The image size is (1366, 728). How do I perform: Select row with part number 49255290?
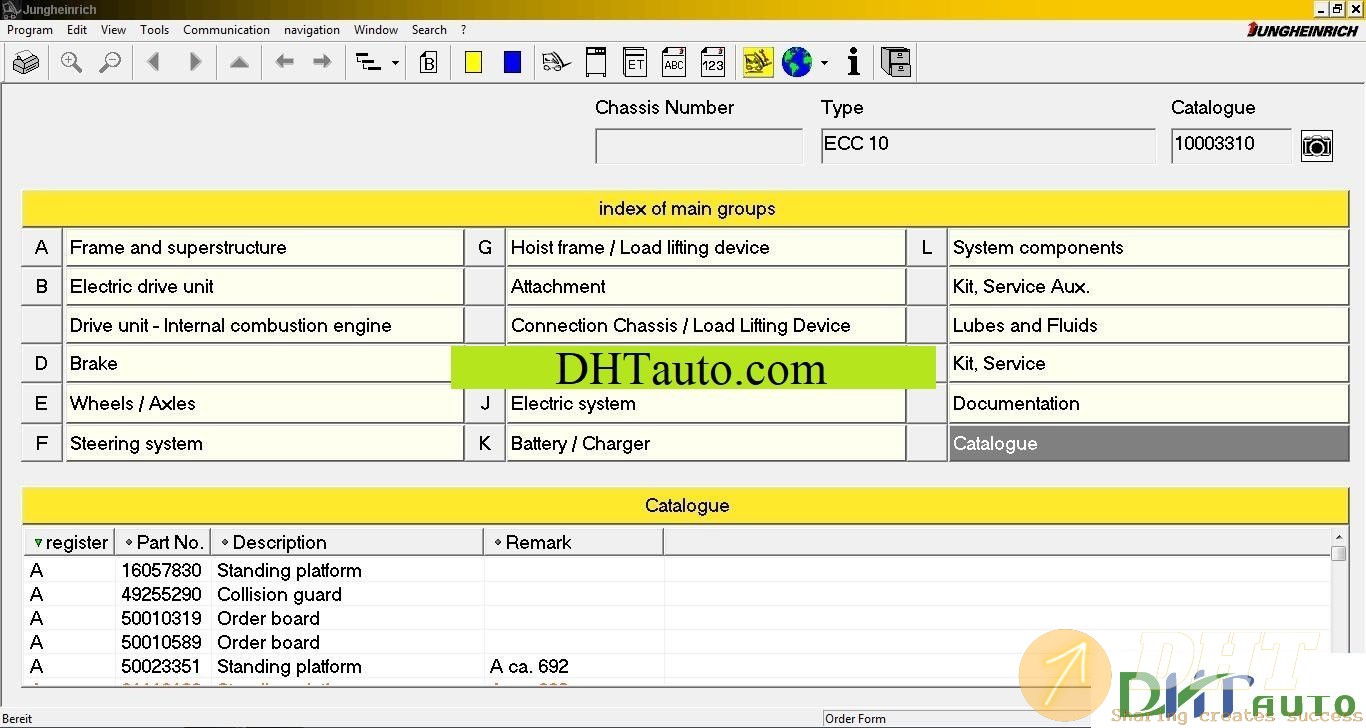[x=677, y=594]
